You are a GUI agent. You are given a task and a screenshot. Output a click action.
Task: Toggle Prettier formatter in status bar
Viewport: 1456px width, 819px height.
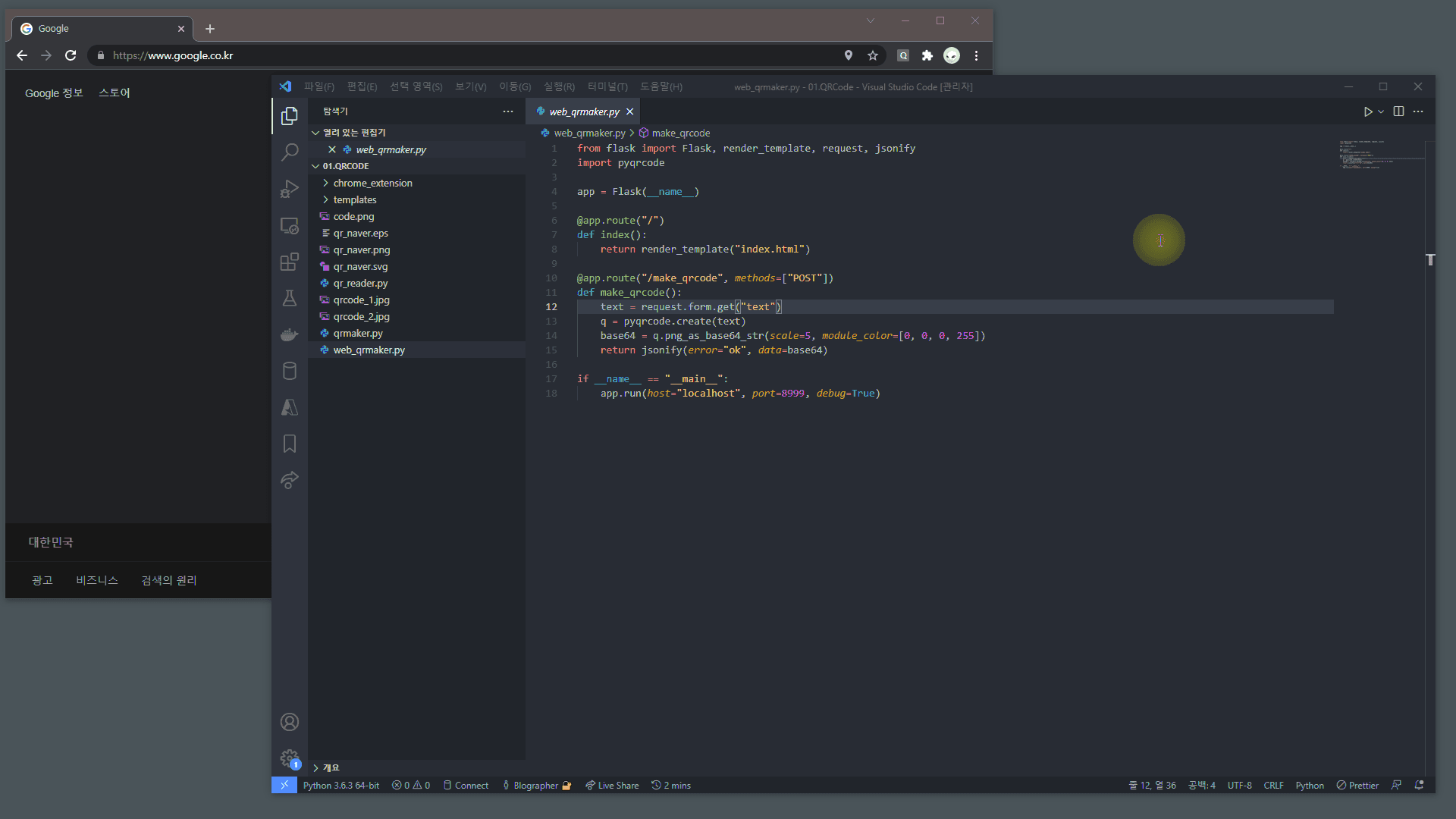pos(1357,786)
